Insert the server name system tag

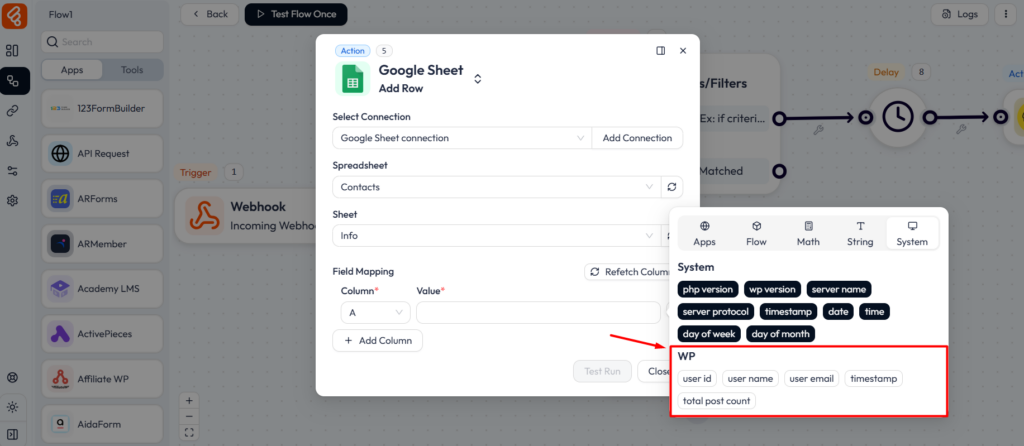(x=839, y=289)
